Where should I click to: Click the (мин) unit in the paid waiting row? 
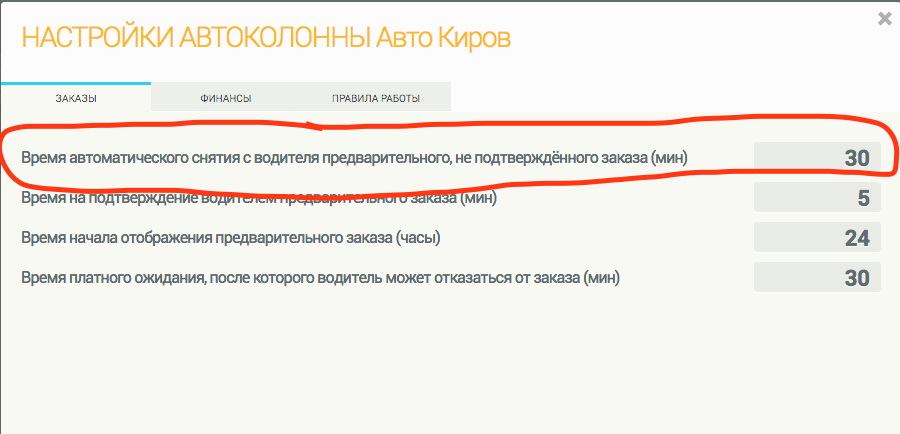pyautogui.click(x=600, y=278)
